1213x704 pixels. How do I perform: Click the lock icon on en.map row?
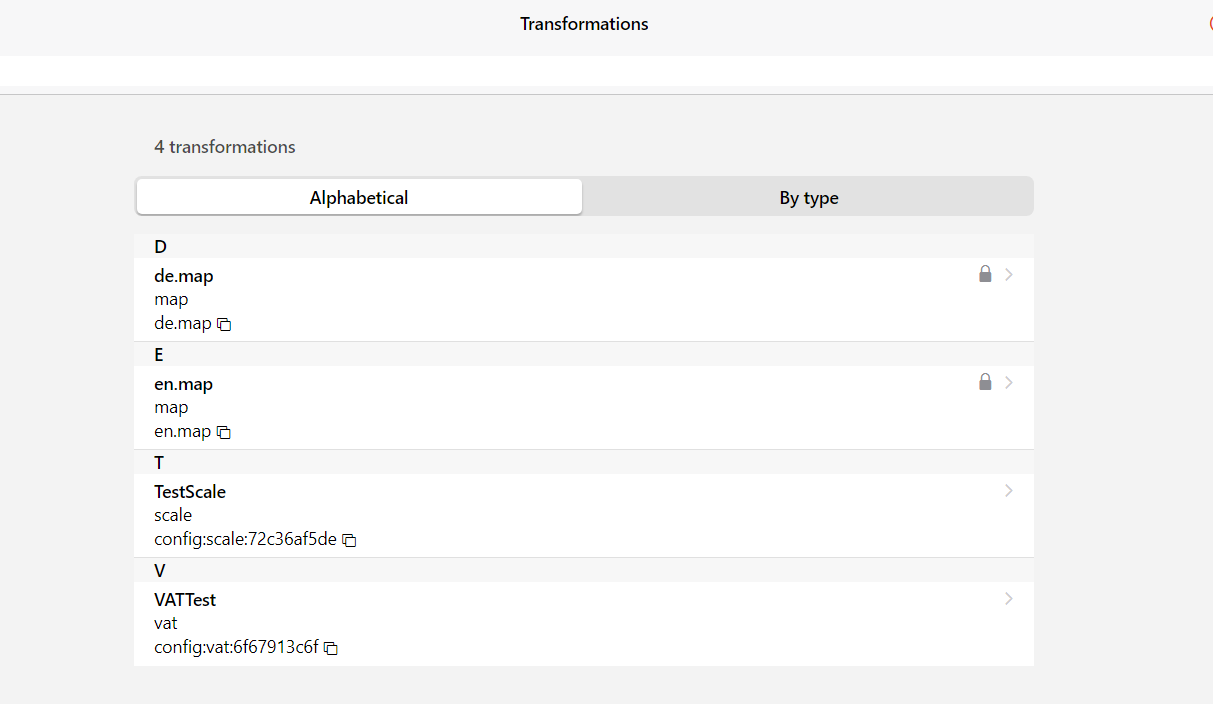tap(985, 382)
